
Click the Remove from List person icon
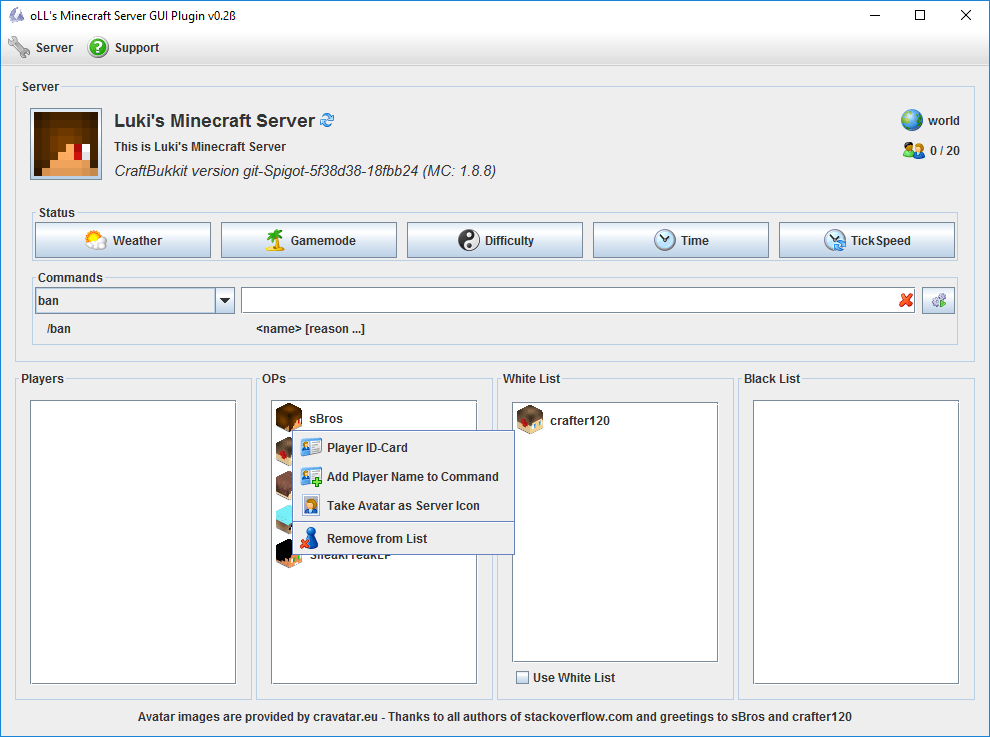click(309, 538)
